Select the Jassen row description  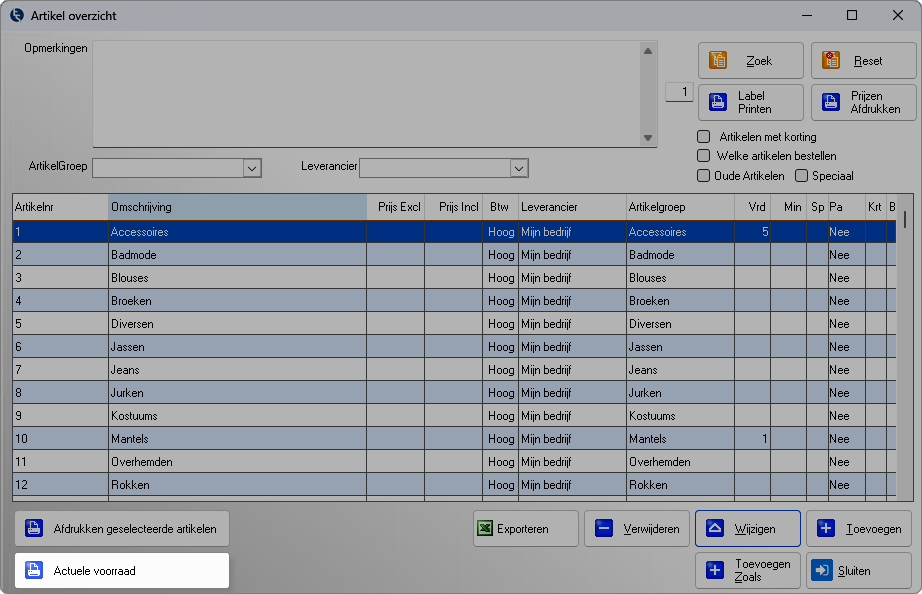128,346
